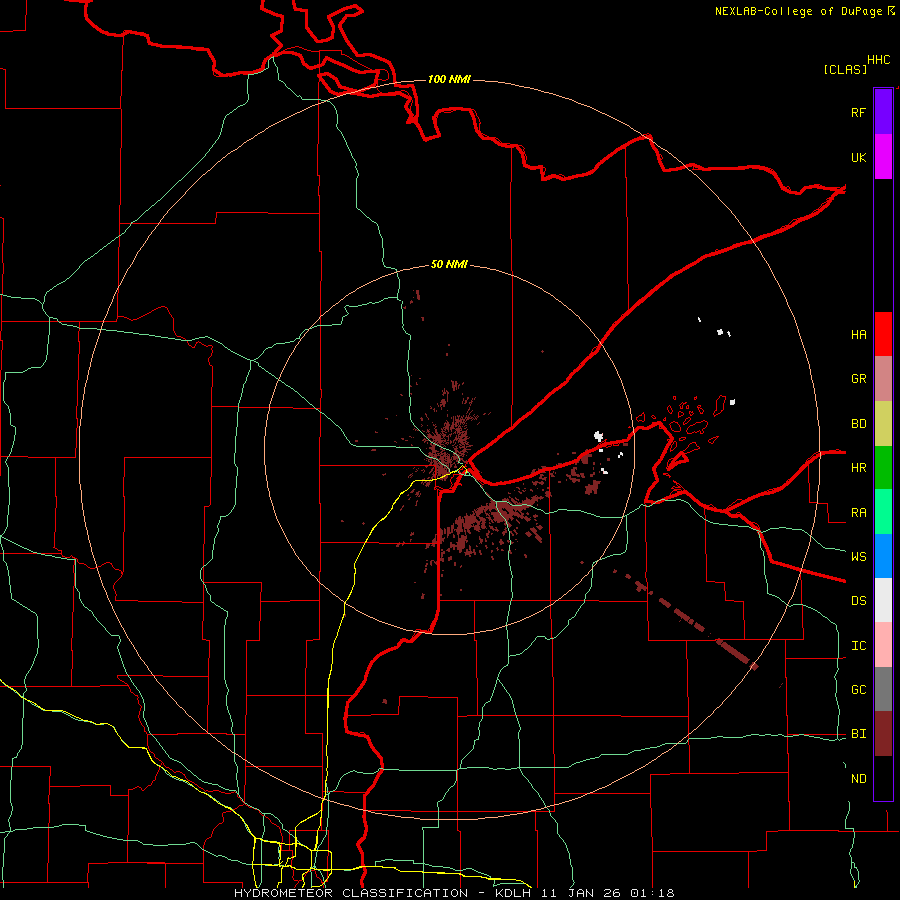The width and height of the screenshot is (900, 900).
Task: Select the yellow BD legend color block
Action: (x=883, y=424)
